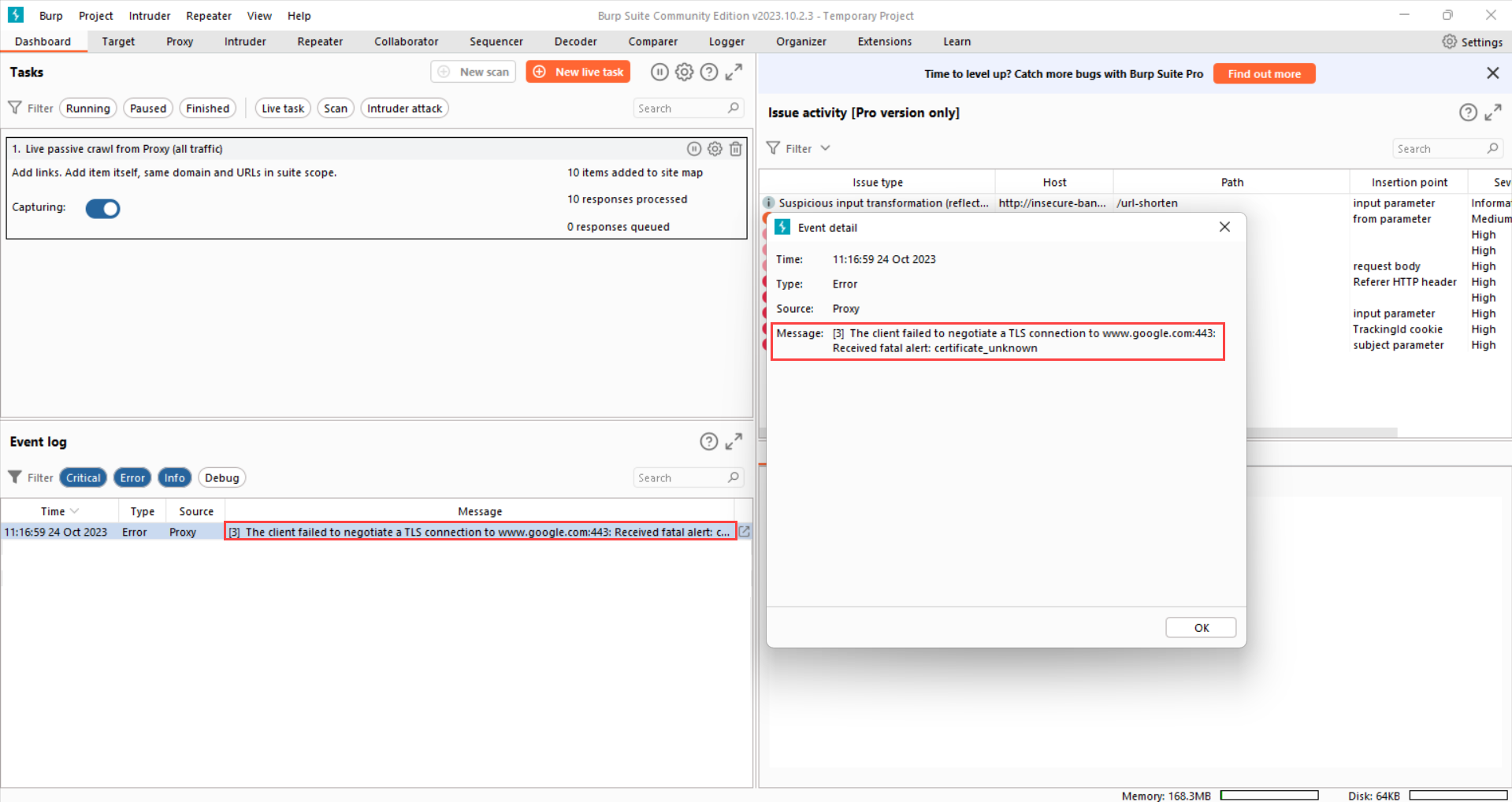Pause all tasks using the Tasks header icon
Image resolution: width=1512 pixels, height=802 pixels.
pyautogui.click(x=659, y=72)
